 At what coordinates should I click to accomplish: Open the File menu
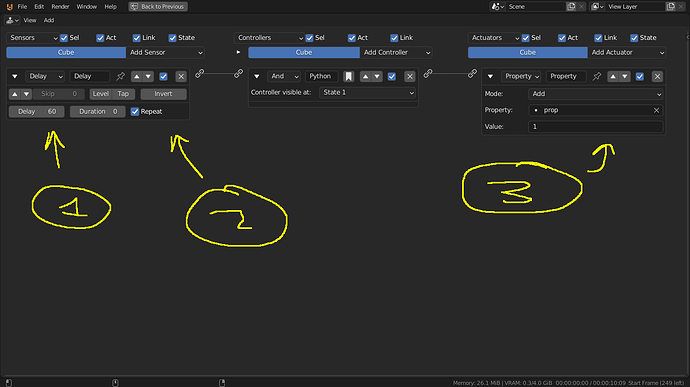point(22,7)
